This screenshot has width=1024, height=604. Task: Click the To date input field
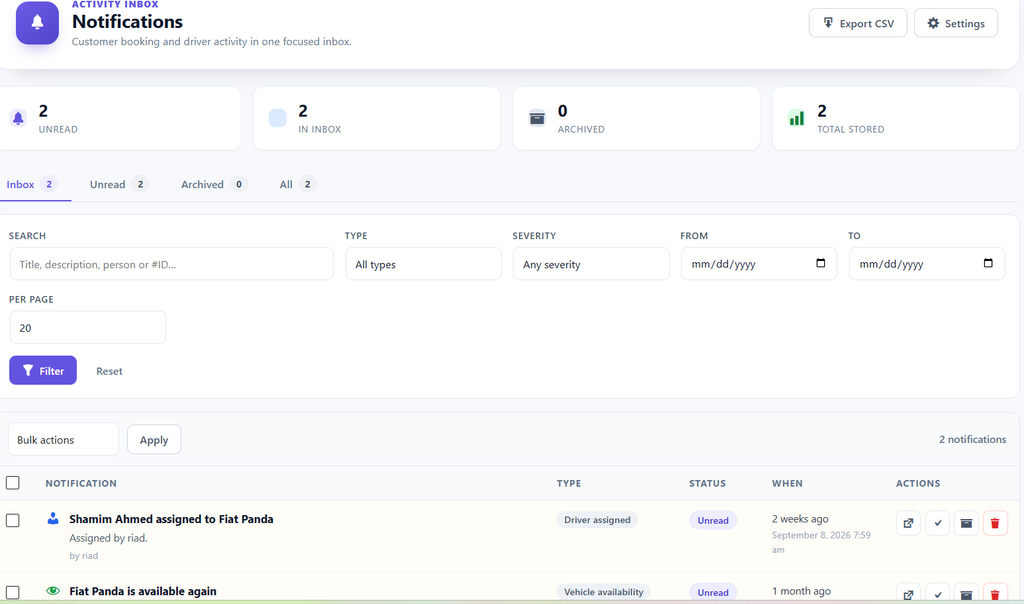pyautogui.click(x=927, y=264)
